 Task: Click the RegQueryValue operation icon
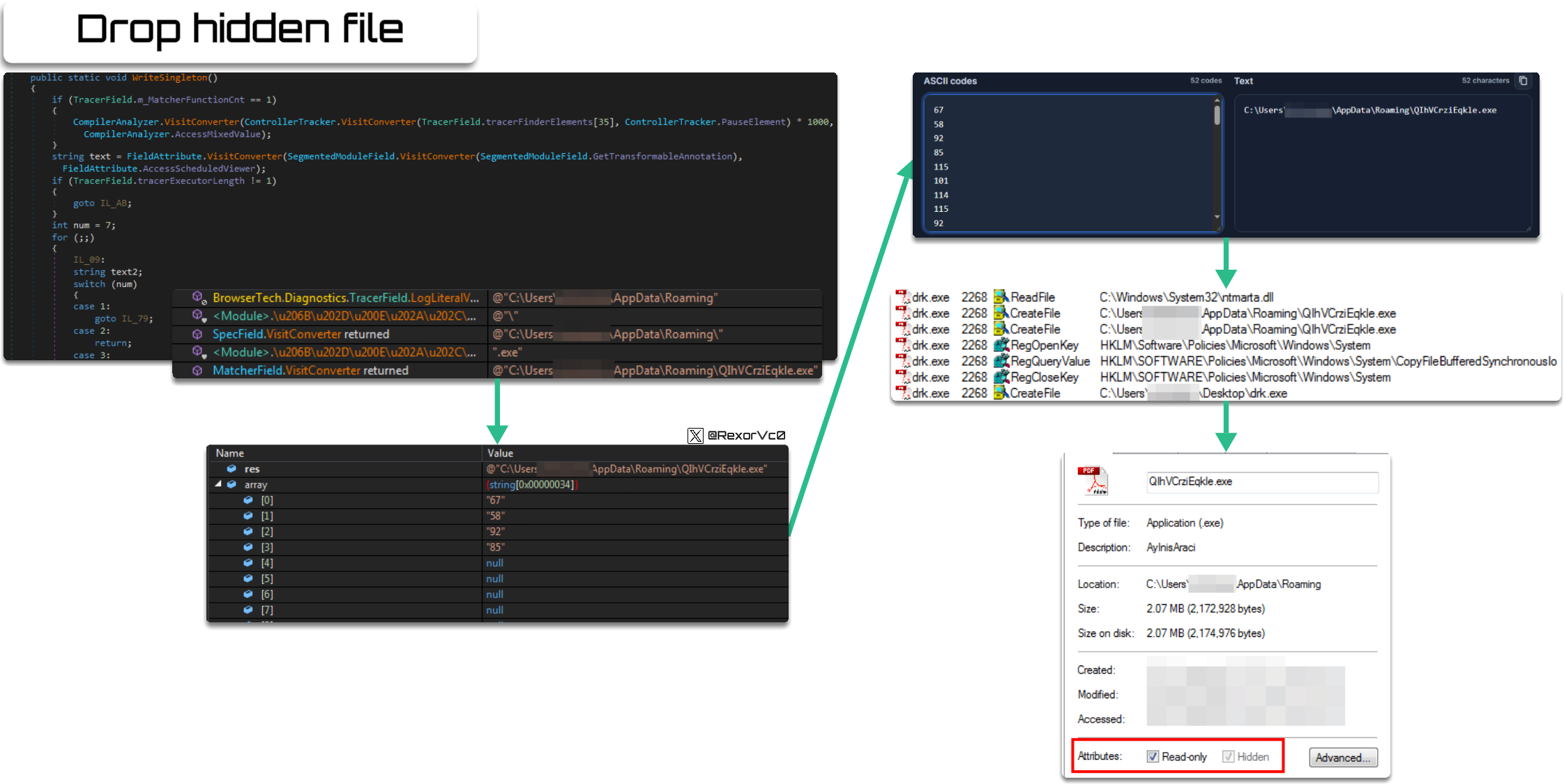[x=1001, y=361]
